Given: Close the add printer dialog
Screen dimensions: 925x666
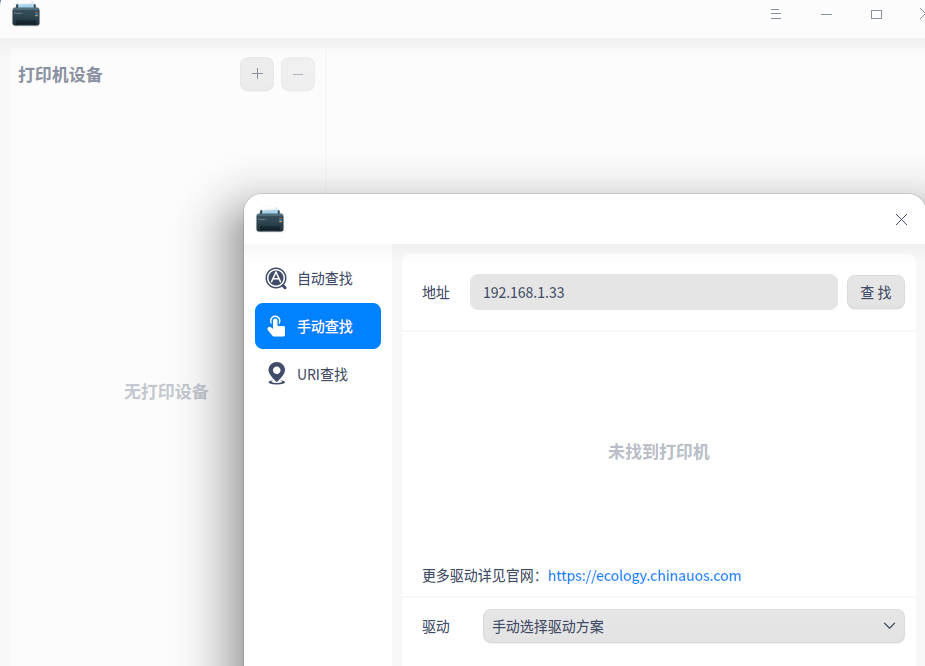Looking at the screenshot, I should point(900,219).
